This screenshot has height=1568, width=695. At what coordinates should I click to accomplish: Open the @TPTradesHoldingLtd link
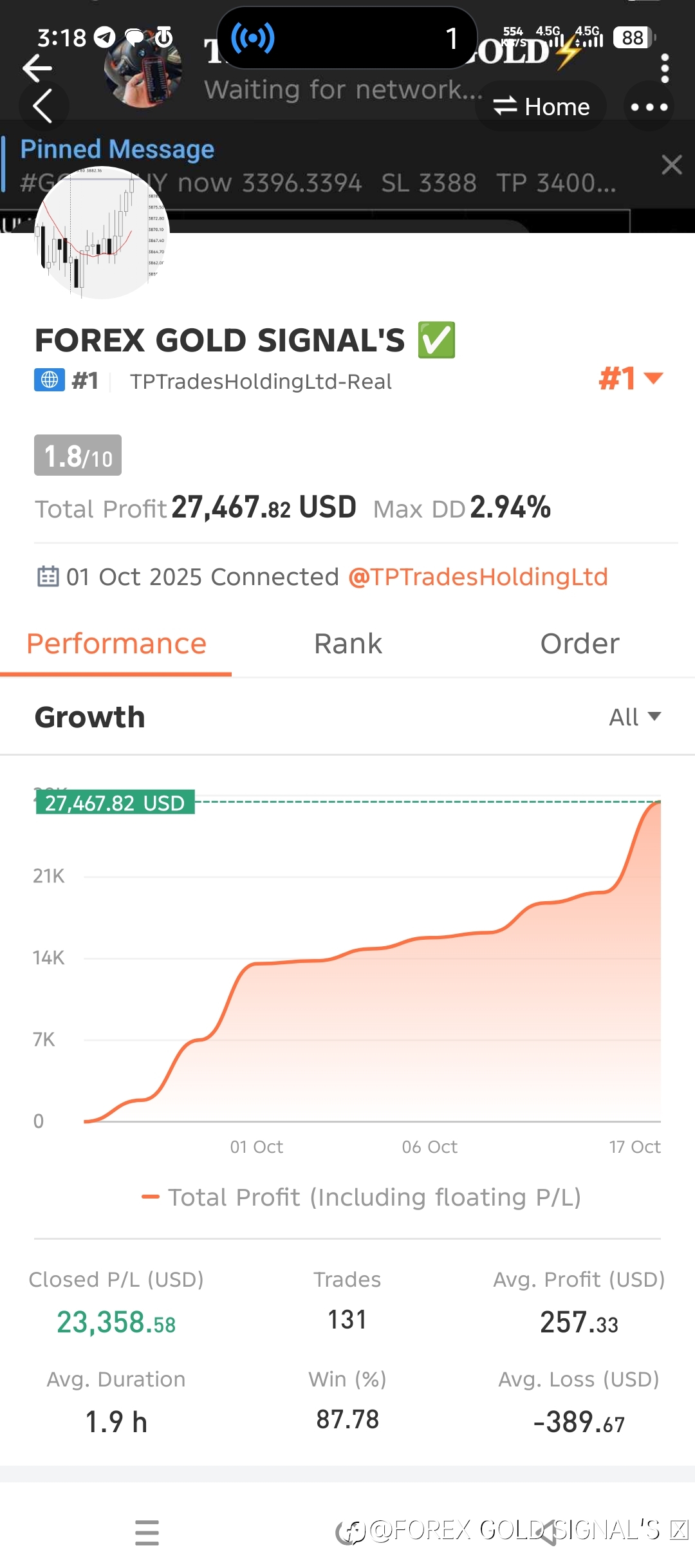coord(477,577)
